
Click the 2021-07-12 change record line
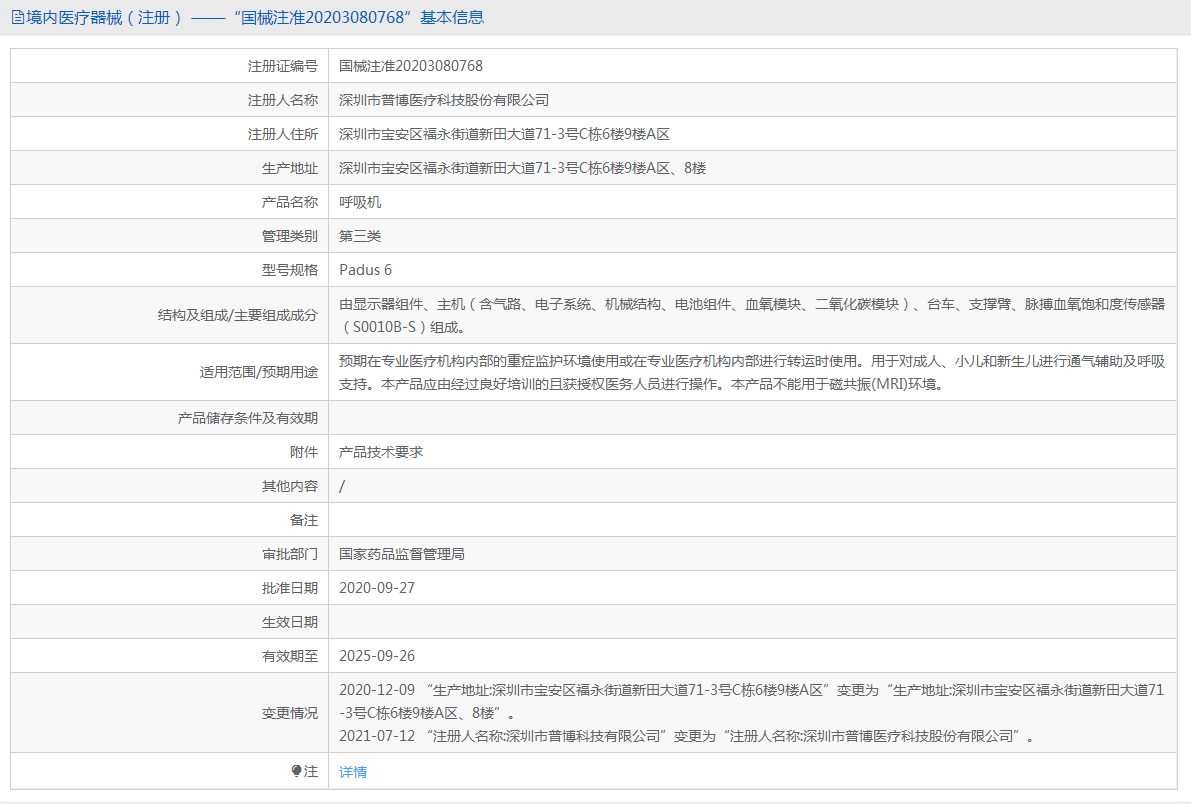685,737
